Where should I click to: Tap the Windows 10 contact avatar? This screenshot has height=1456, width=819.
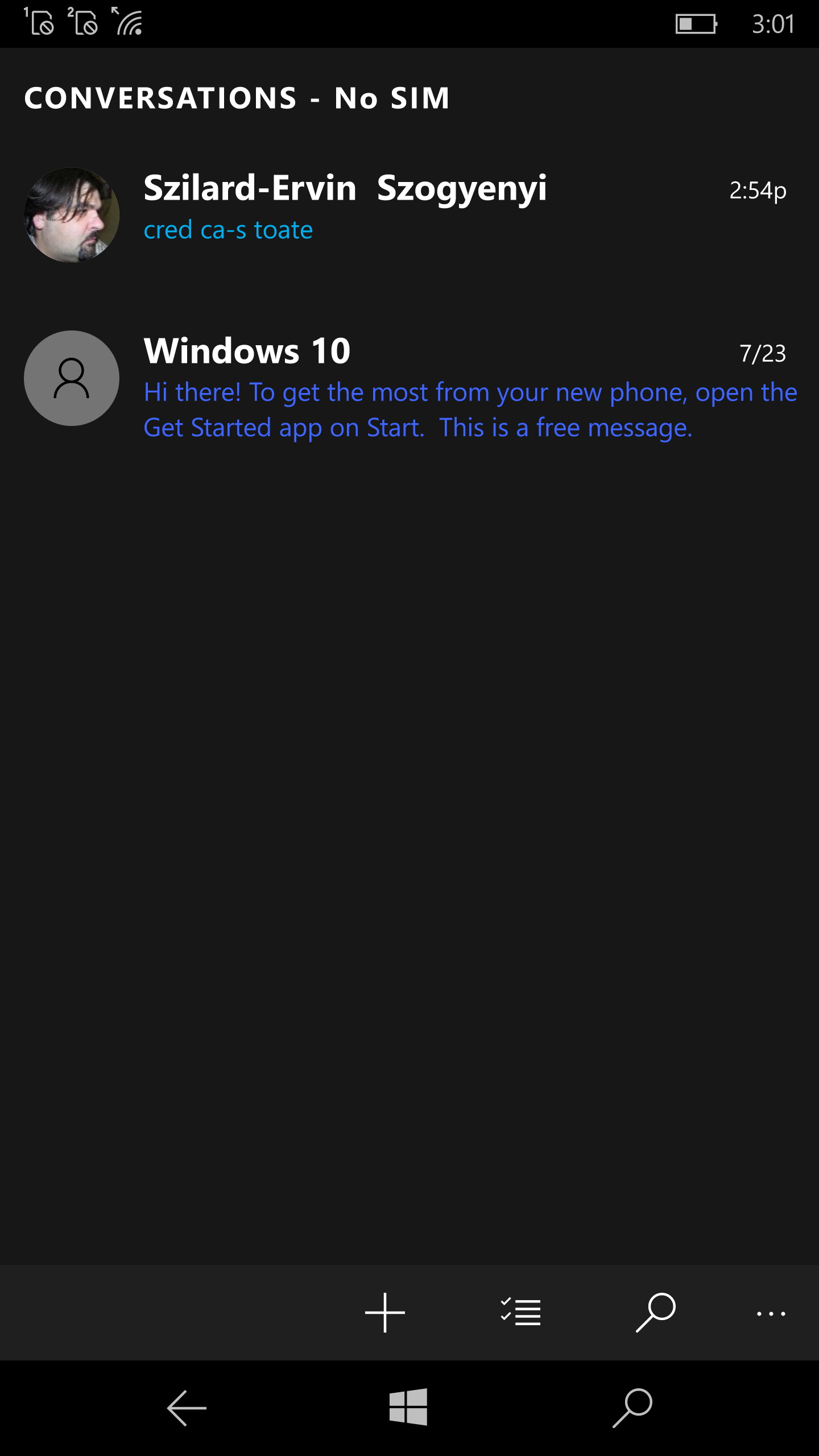[x=72, y=378]
